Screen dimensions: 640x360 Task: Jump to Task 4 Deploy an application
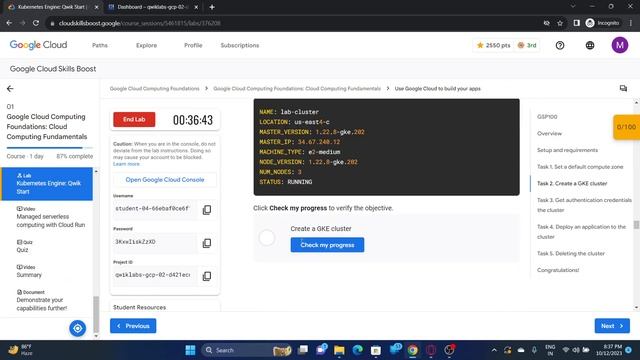[581, 231]
